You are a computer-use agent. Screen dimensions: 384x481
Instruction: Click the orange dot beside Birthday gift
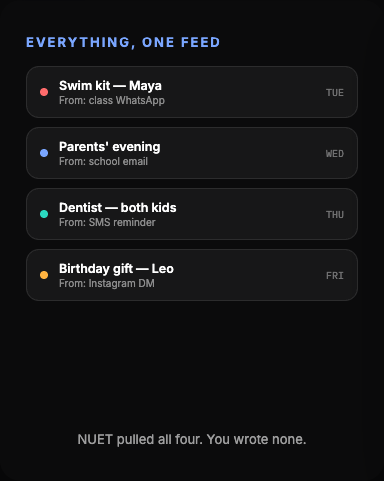[44, 275]
